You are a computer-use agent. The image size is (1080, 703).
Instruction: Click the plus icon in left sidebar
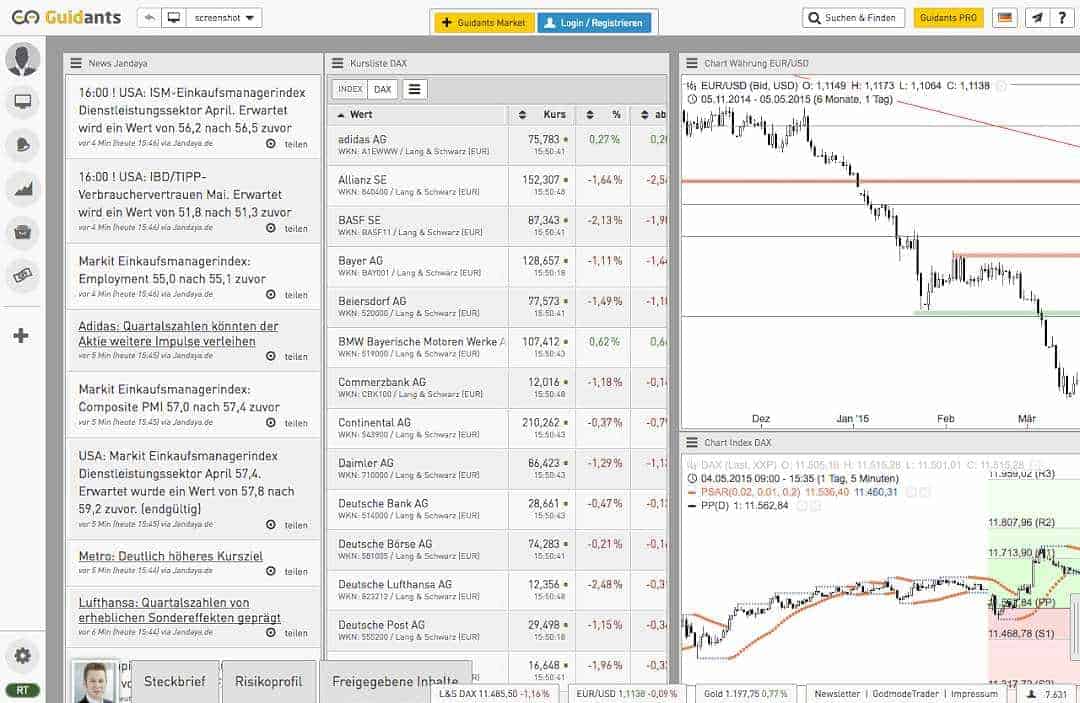click(21, 335)
